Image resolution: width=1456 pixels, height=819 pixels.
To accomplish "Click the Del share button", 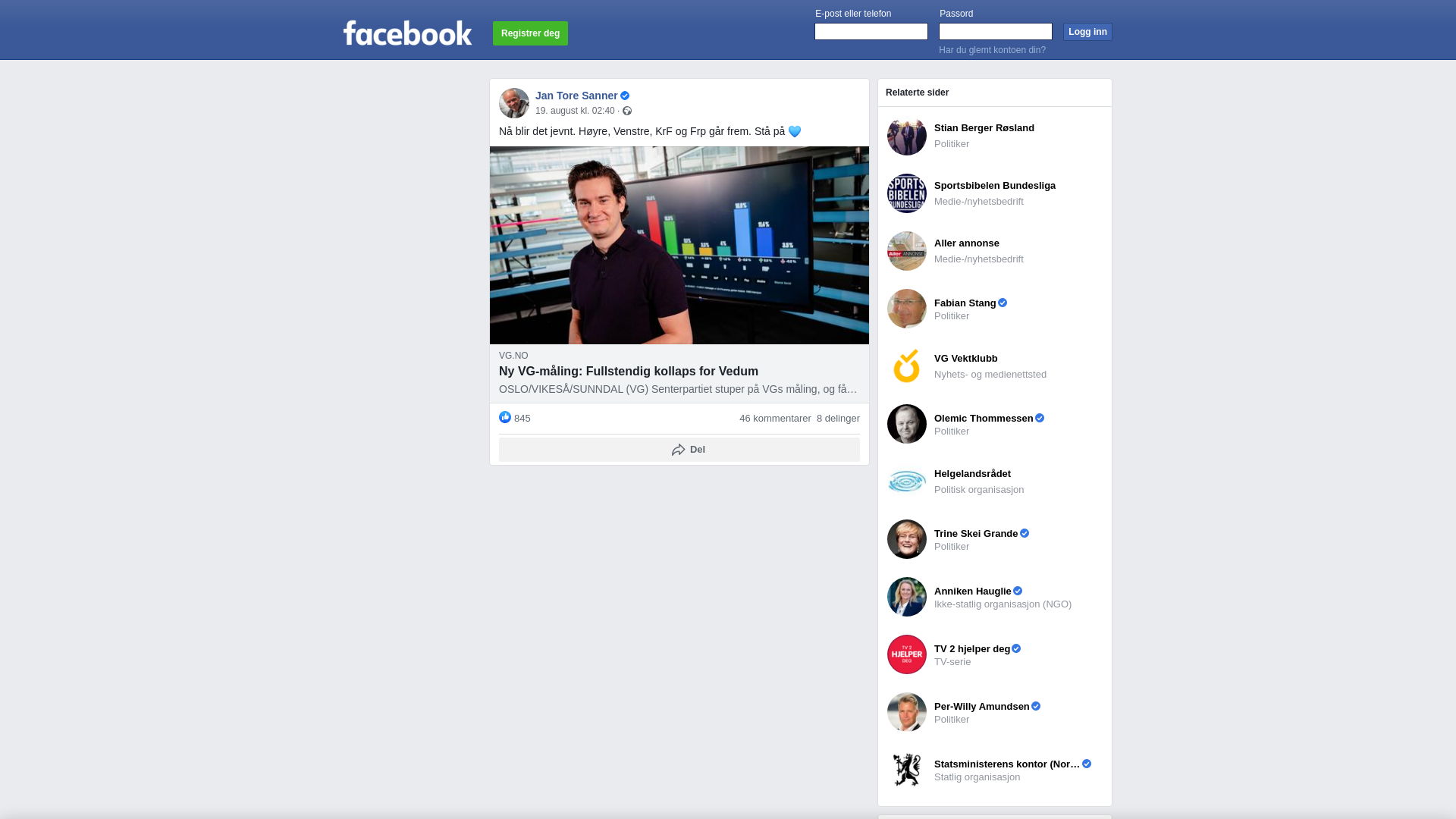I will (x=679, y=450).
